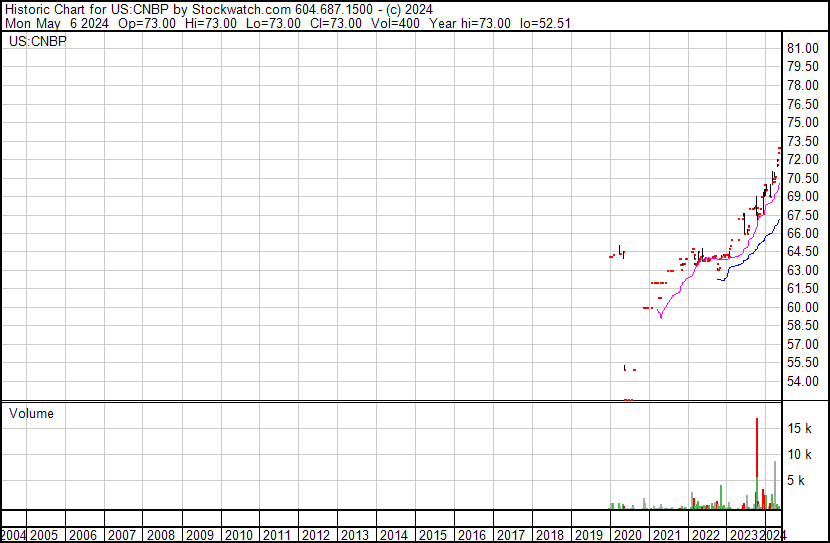Click the 2022 year label
The height and width of the screenshot is (543, 830).
(706, 535)
